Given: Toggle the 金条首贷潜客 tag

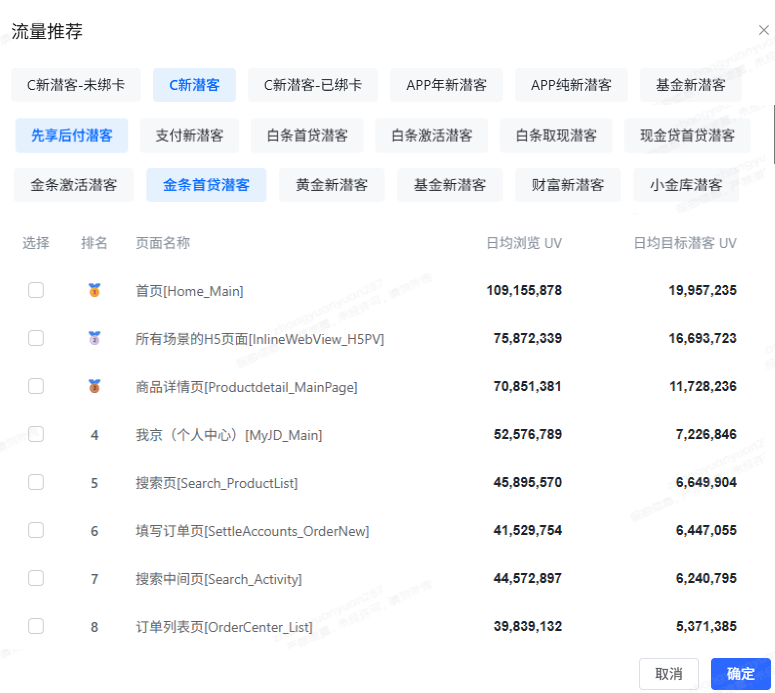Looking at the screenshot, I should (x=206, y=185).
